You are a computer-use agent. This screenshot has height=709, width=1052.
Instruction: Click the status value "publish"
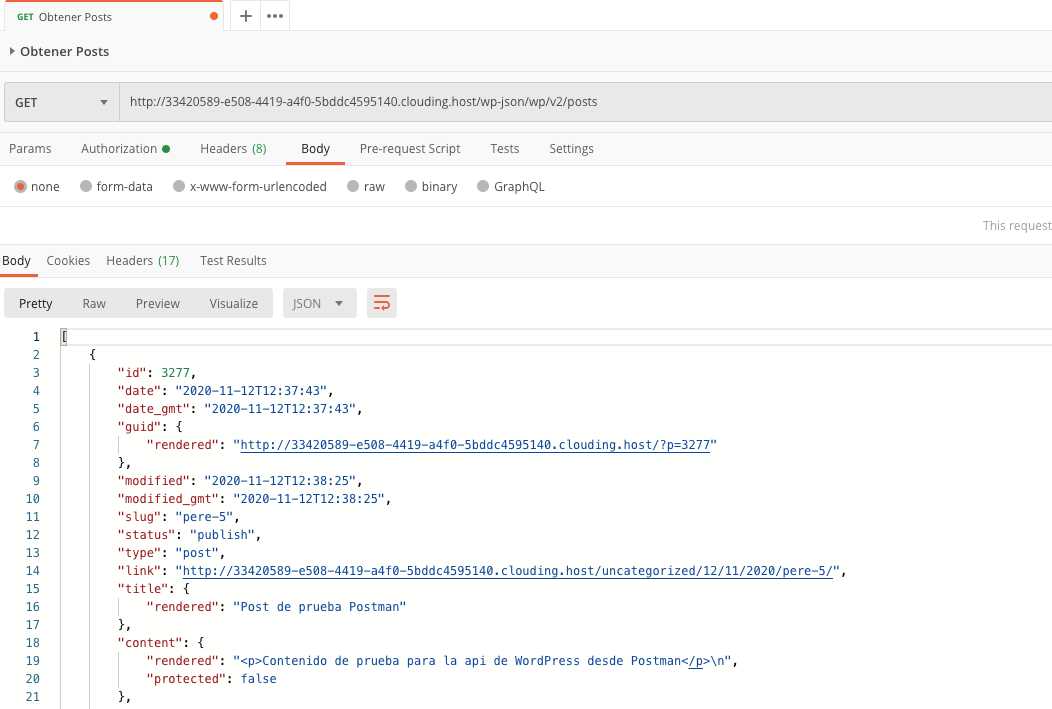pyautogui.click(x=222, y=535)
